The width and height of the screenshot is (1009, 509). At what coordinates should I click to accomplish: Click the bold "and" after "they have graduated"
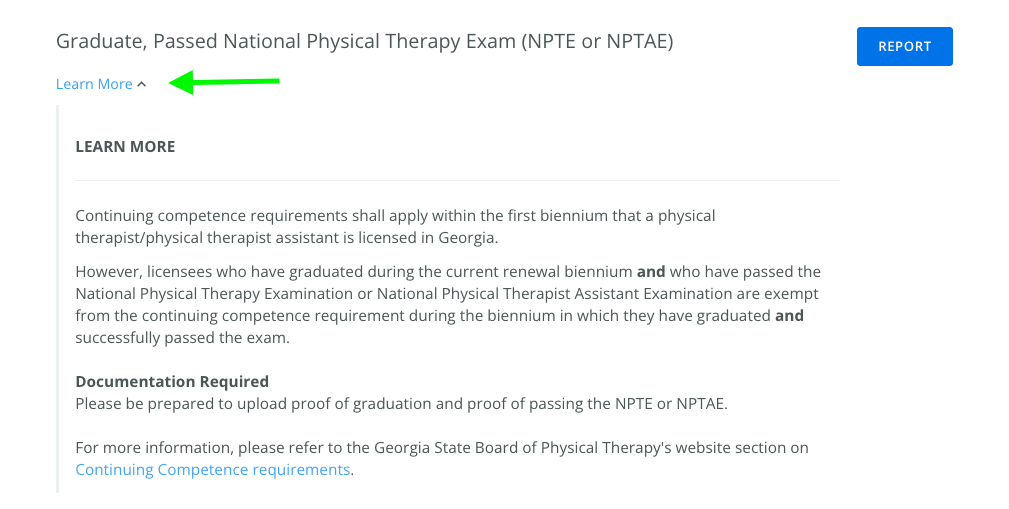coord(789,316)
